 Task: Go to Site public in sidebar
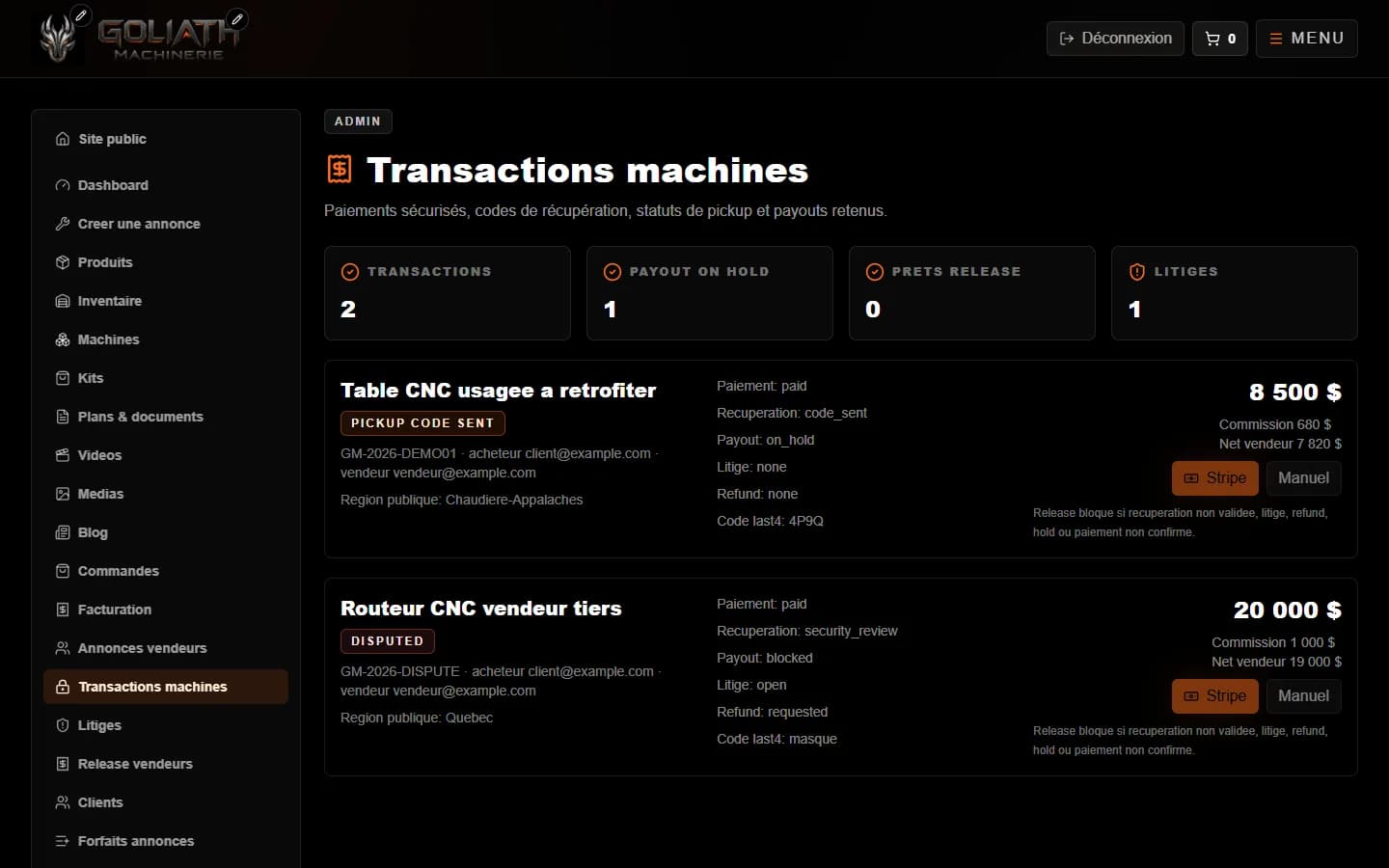coord(166,139)
